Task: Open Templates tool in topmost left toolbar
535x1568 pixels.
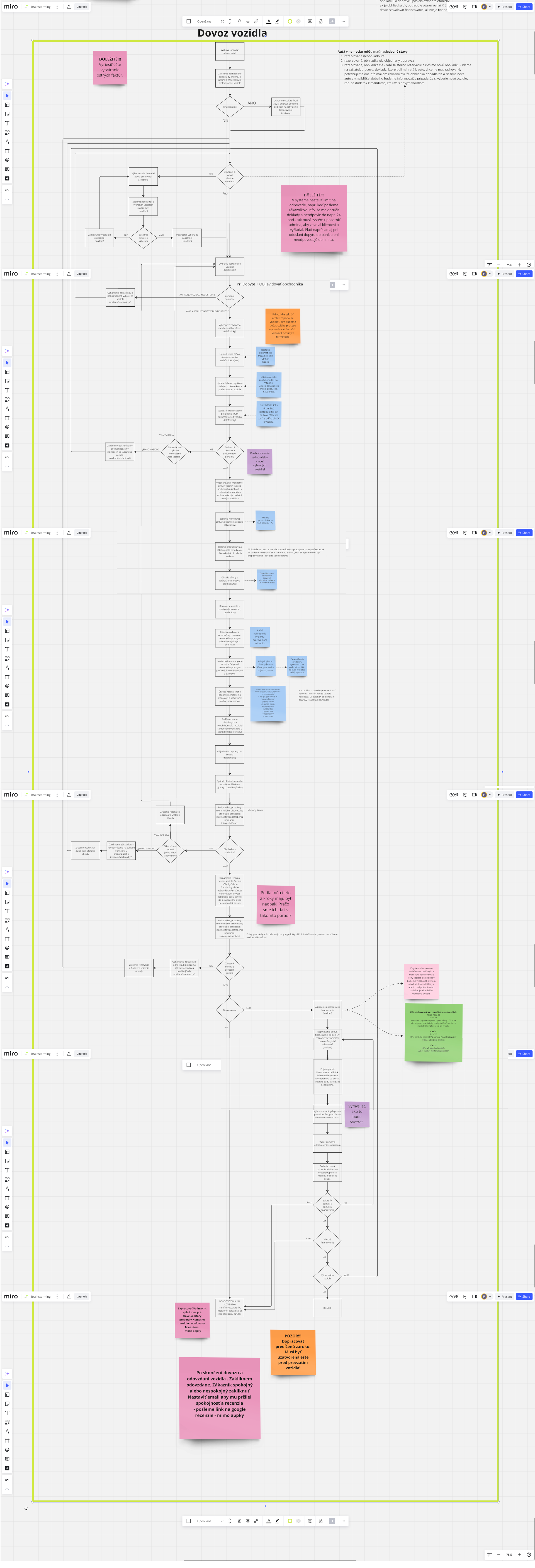Action: click(x=7, y=105)
